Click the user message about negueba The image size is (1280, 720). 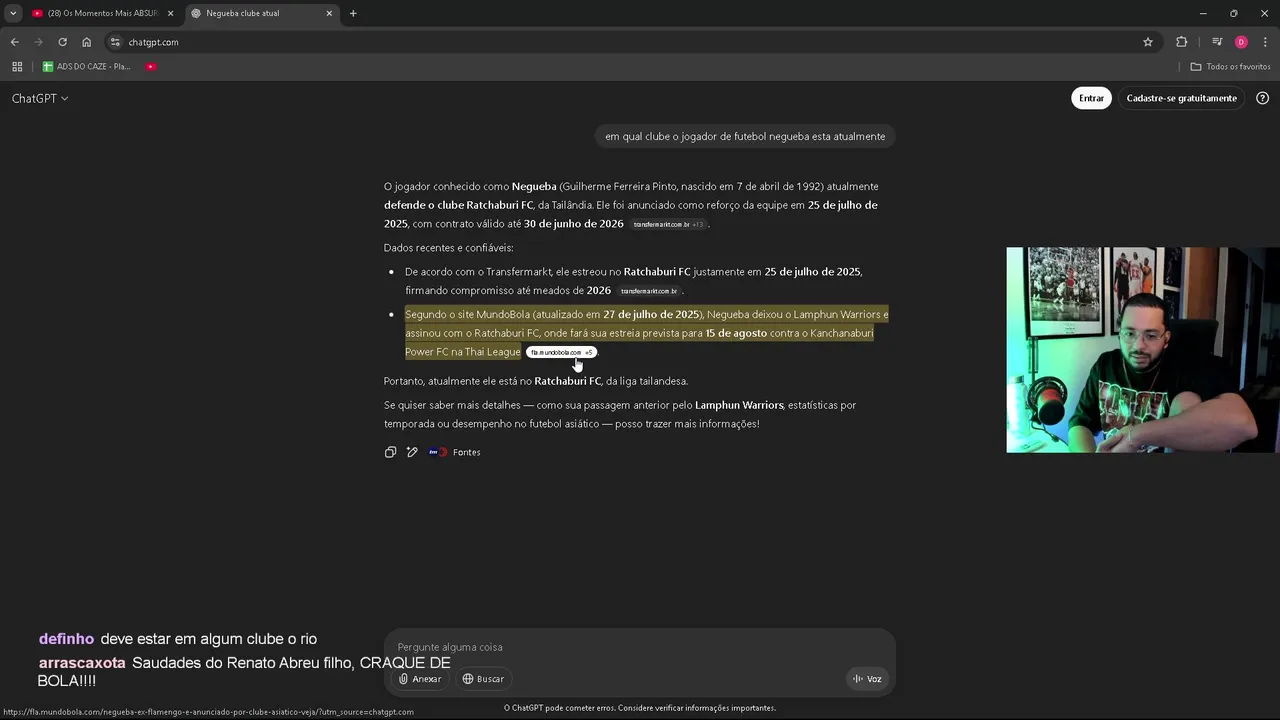point(745,136)
